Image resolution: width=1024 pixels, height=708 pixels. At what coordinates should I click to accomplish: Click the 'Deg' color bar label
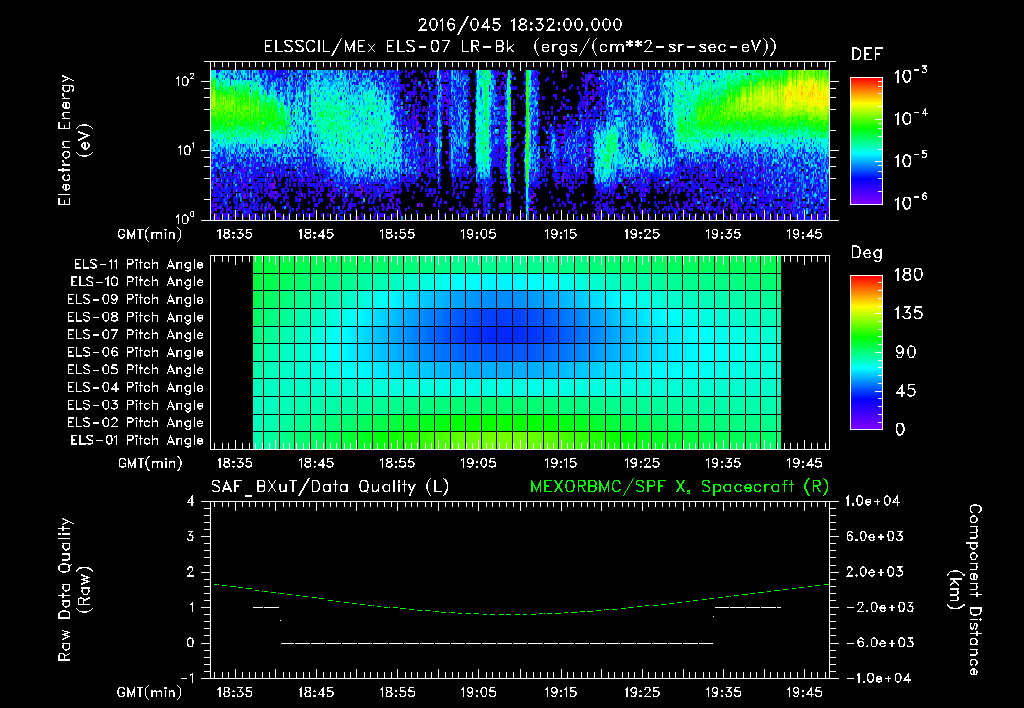point(867,253)
